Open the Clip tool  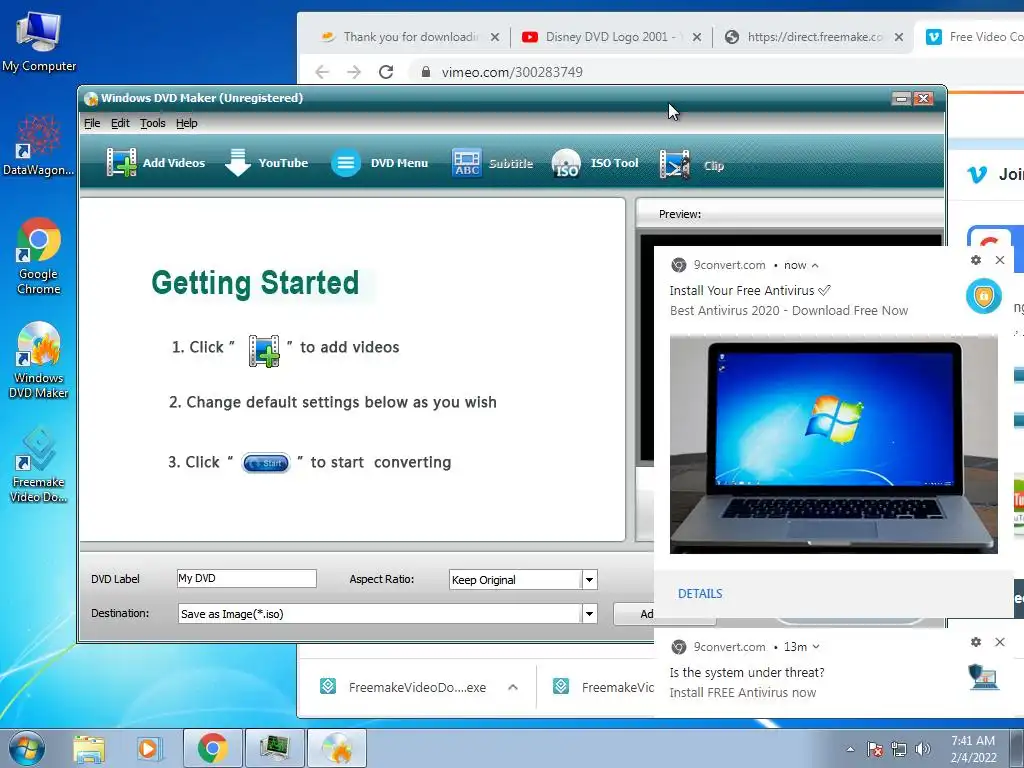[x=692, y=165]
